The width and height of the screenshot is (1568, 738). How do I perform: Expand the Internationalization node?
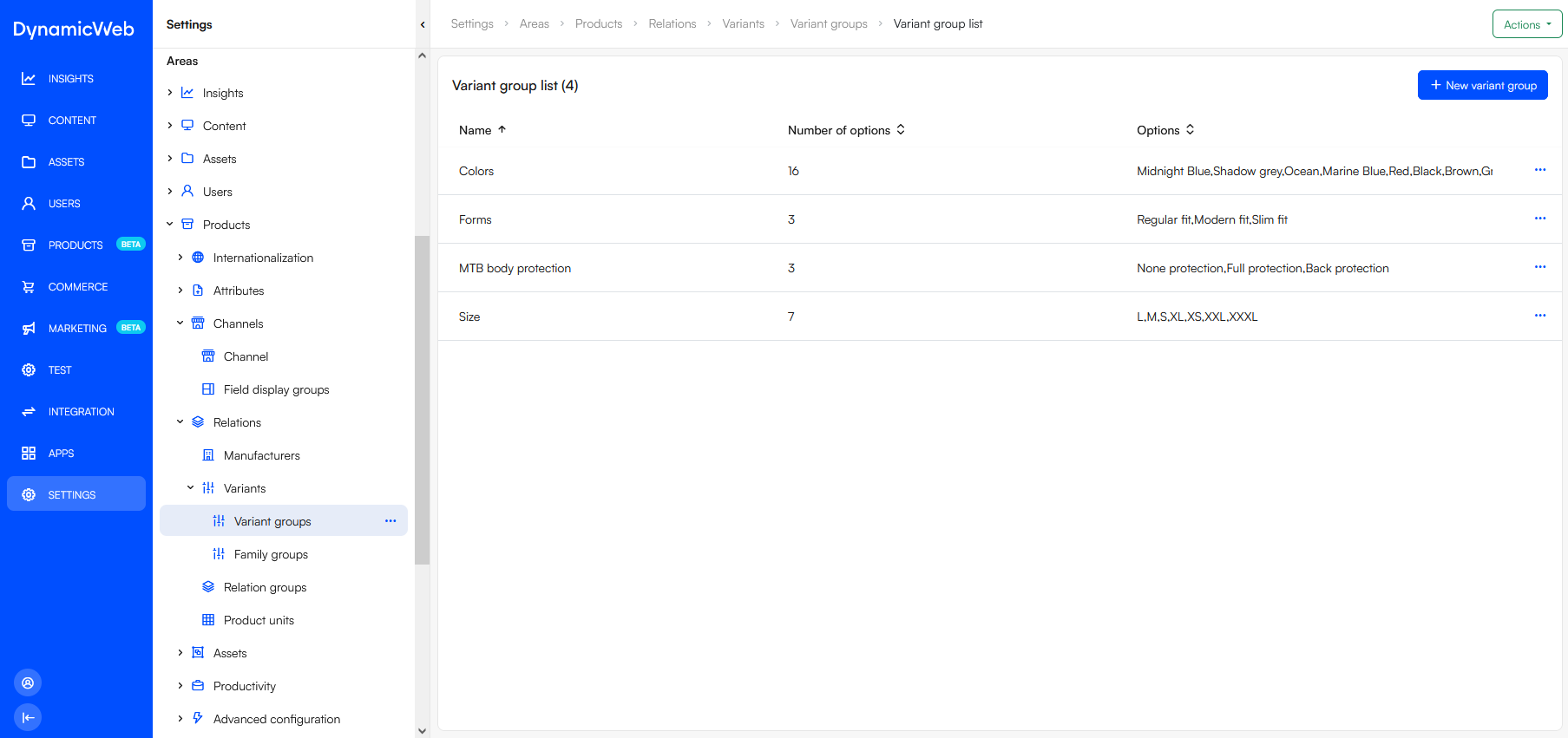pos(180,258)
